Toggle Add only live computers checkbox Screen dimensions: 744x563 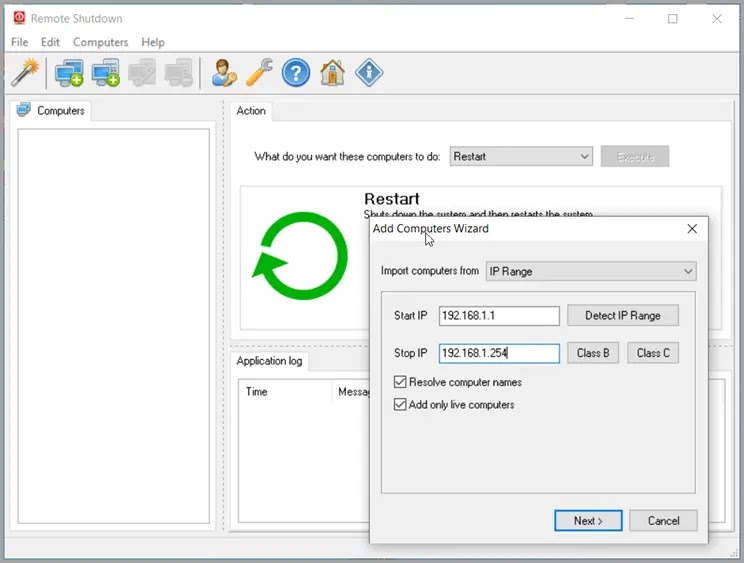click(400, 405)
